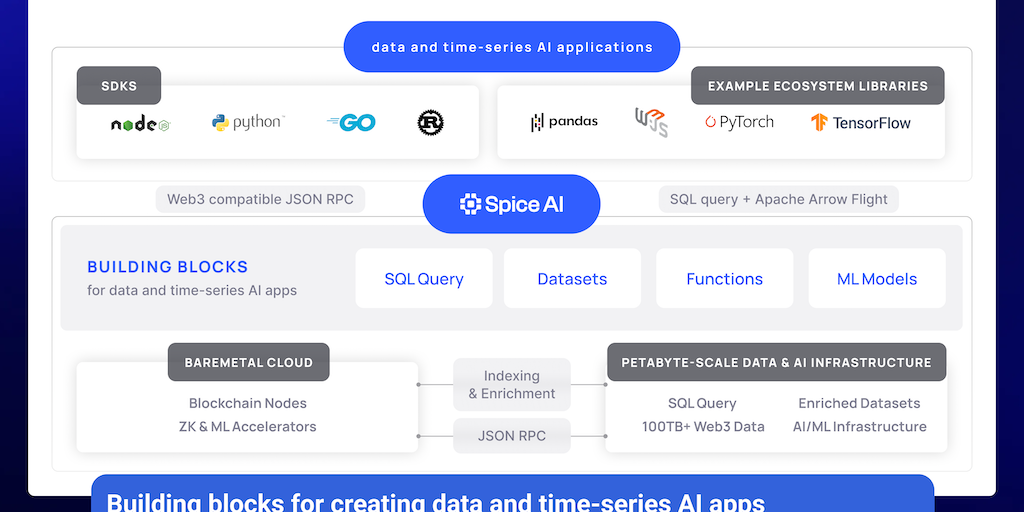Click the Spice AI logo pill
This screenshot has height=512, width=1024.
[x=511, y=204]
